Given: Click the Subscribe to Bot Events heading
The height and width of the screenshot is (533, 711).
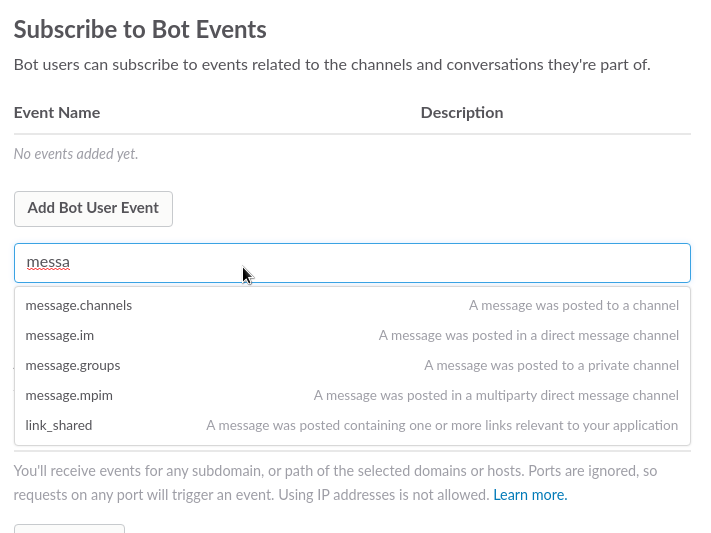Looking at the screenshot, I should click(x=140, y=29).
